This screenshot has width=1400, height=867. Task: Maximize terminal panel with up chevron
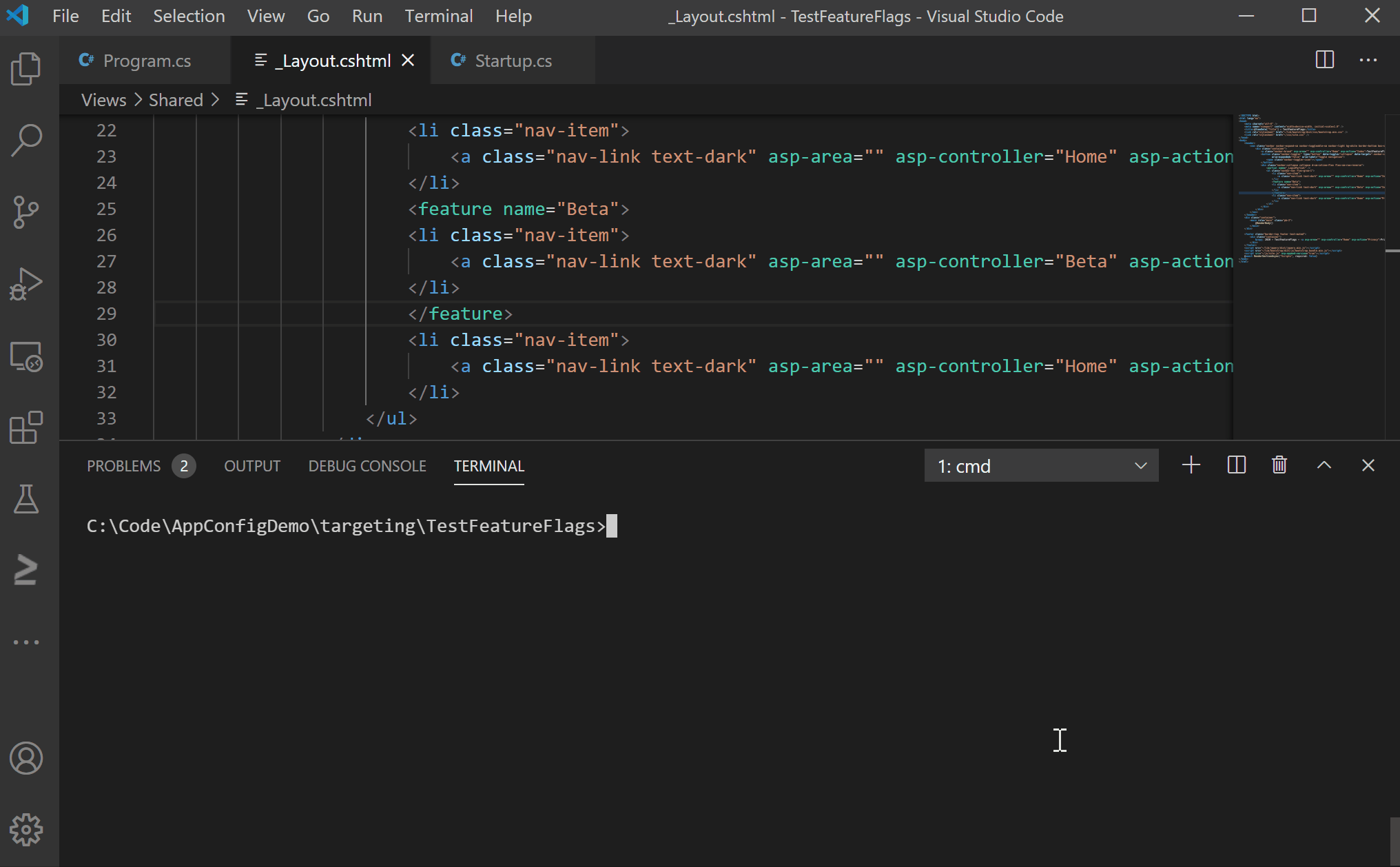(x=1324, y=465)
